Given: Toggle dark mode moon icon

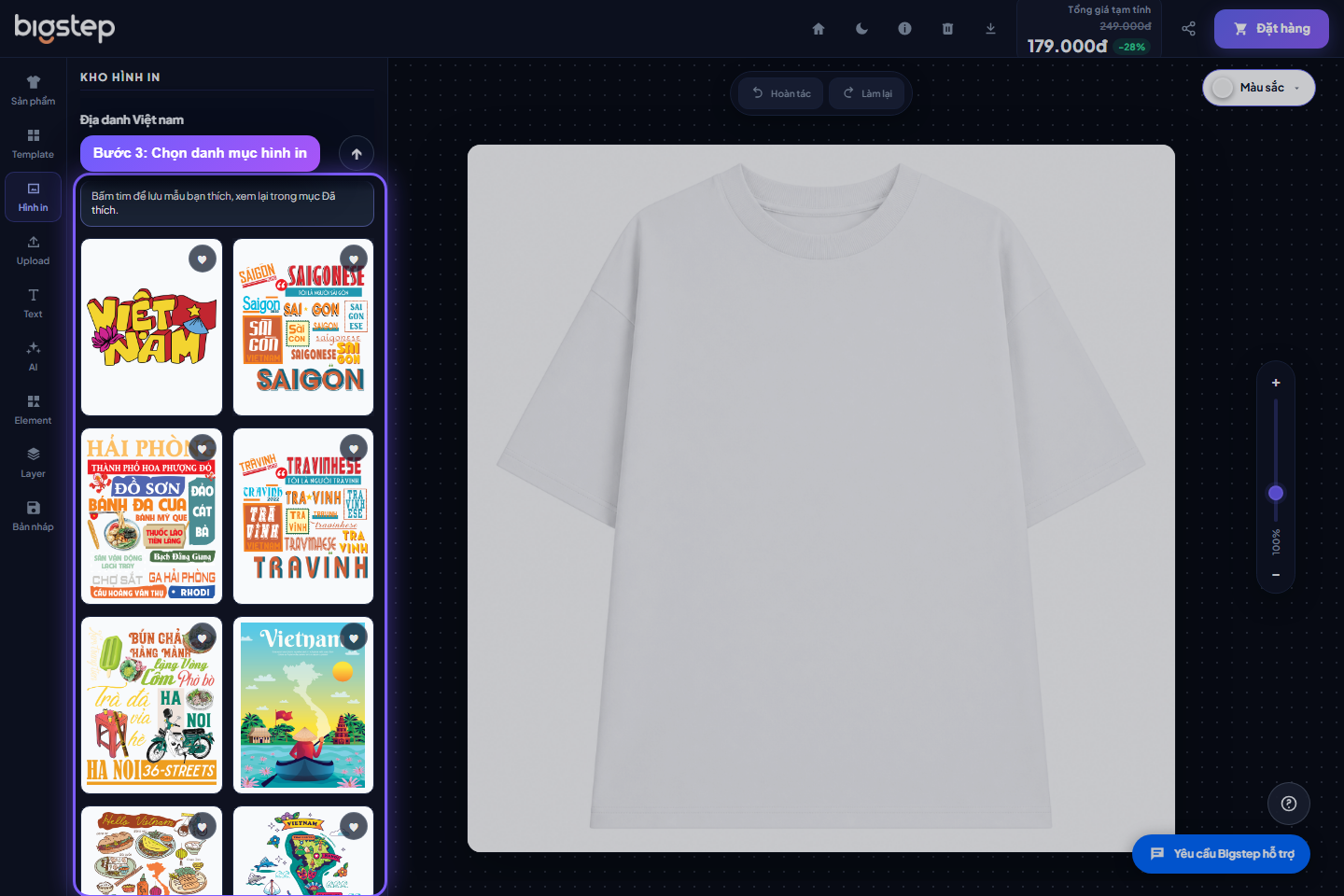Looking at the screenshot, I should [861, 29].
